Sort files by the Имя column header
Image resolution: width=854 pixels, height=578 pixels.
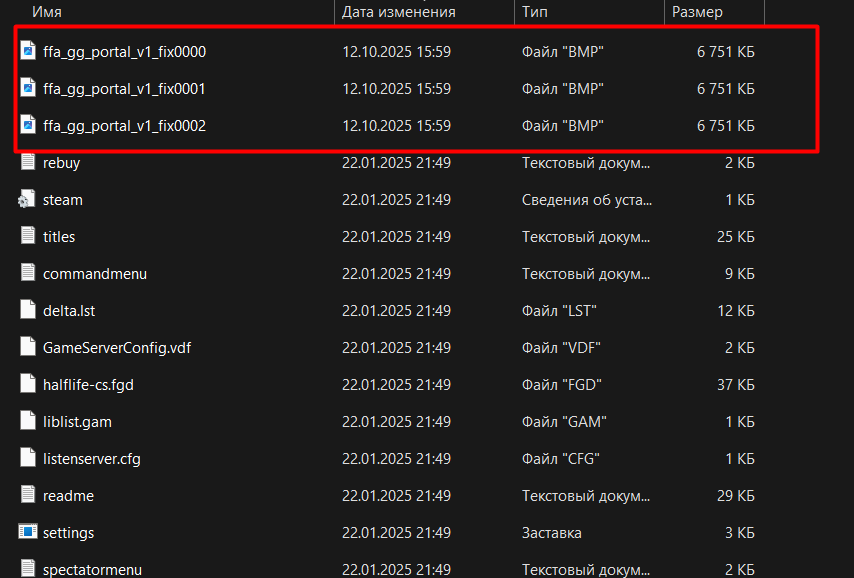coord(47,12)
